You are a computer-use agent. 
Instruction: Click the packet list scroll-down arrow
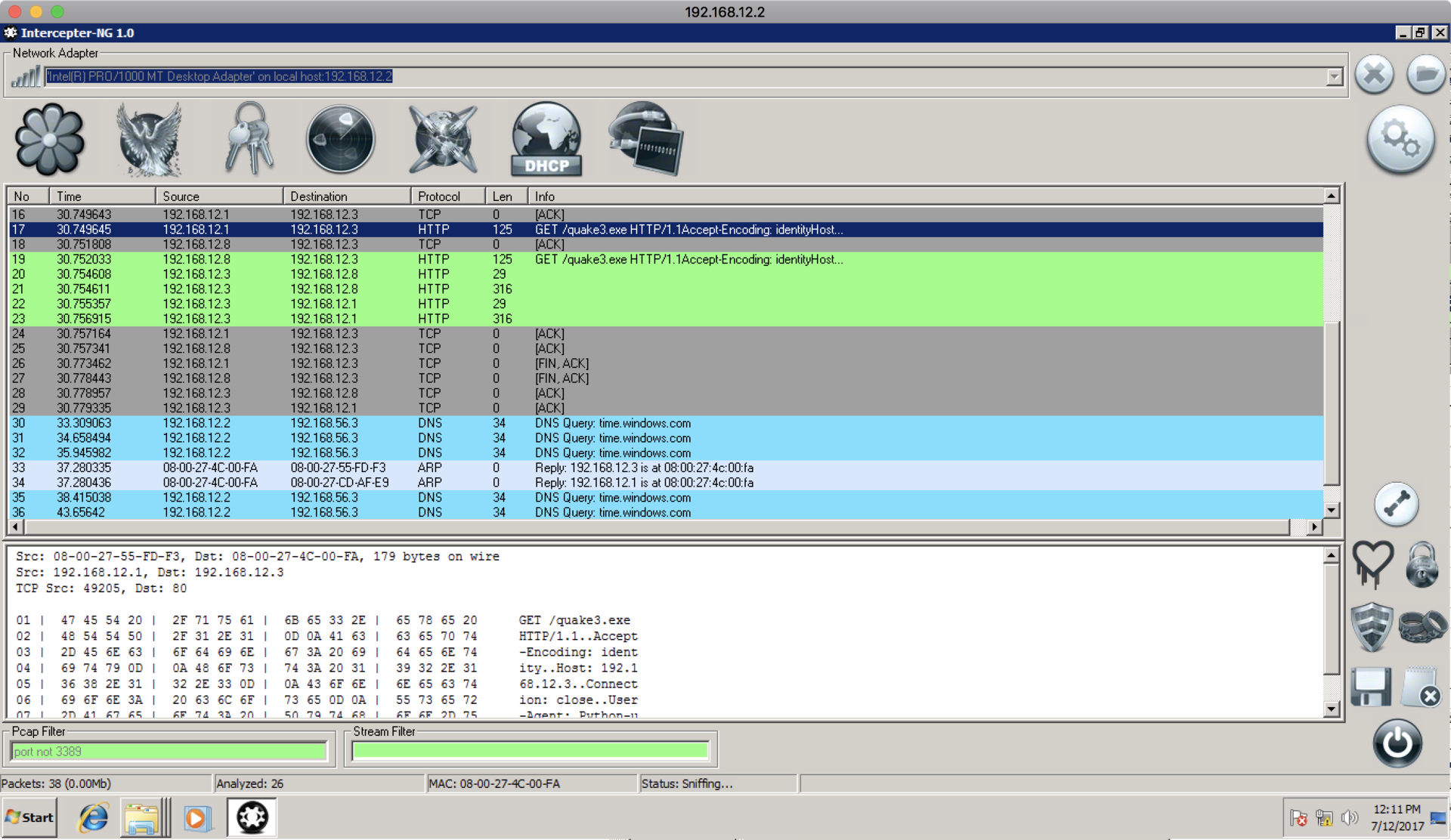click(1332, 511)
